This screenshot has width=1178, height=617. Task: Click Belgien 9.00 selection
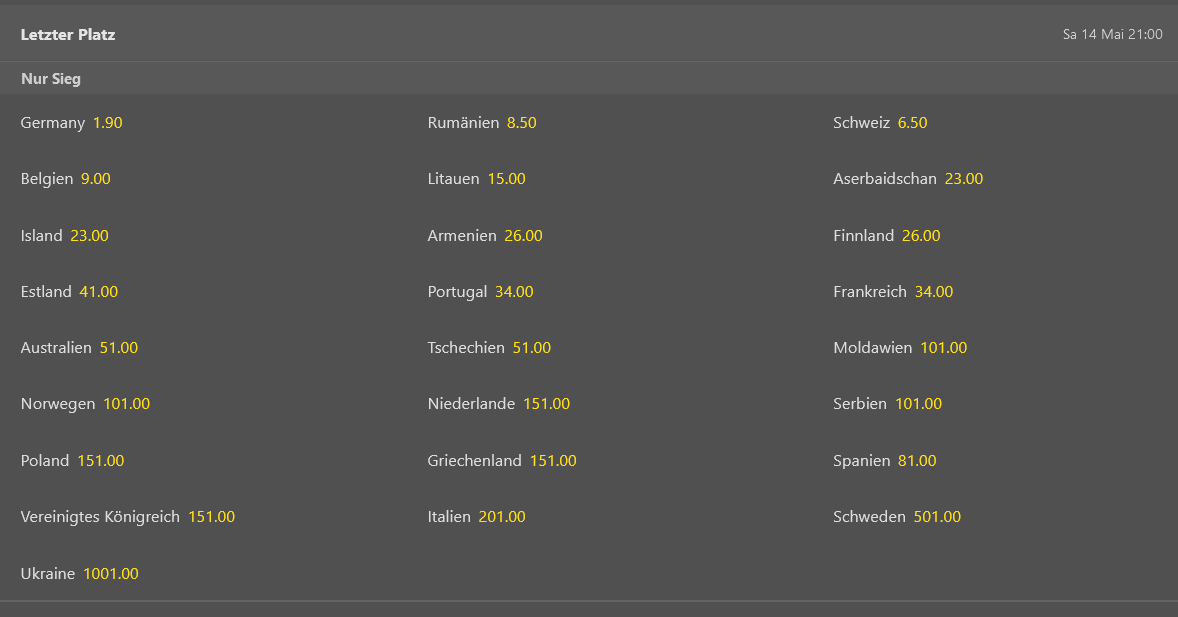[65, 179]
